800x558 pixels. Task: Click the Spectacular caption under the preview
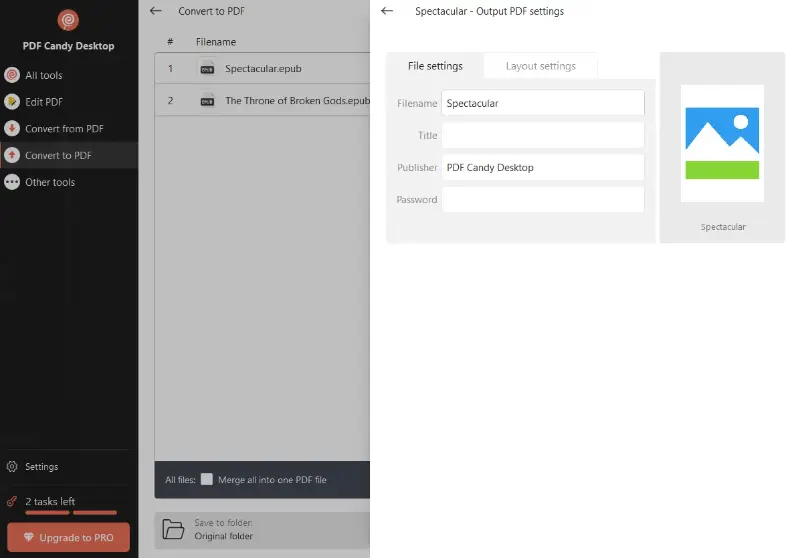(723, 227)
